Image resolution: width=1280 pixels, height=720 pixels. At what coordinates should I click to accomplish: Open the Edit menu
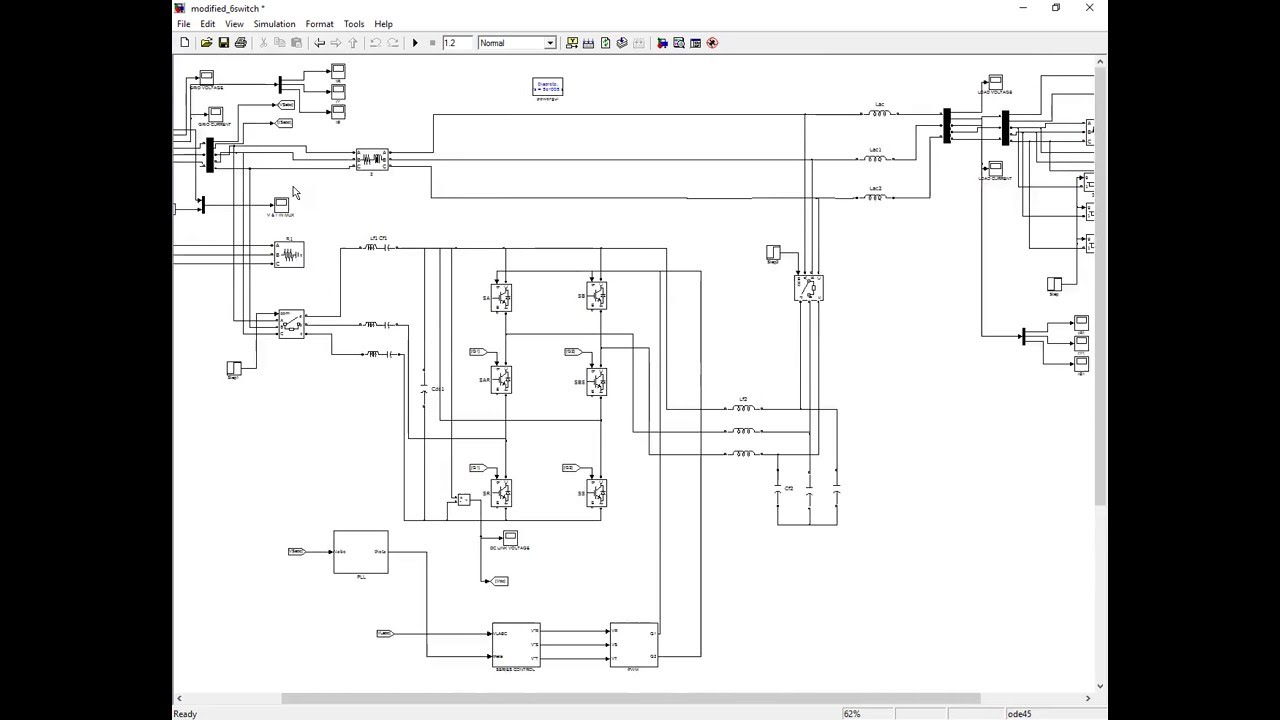point(207,24)
